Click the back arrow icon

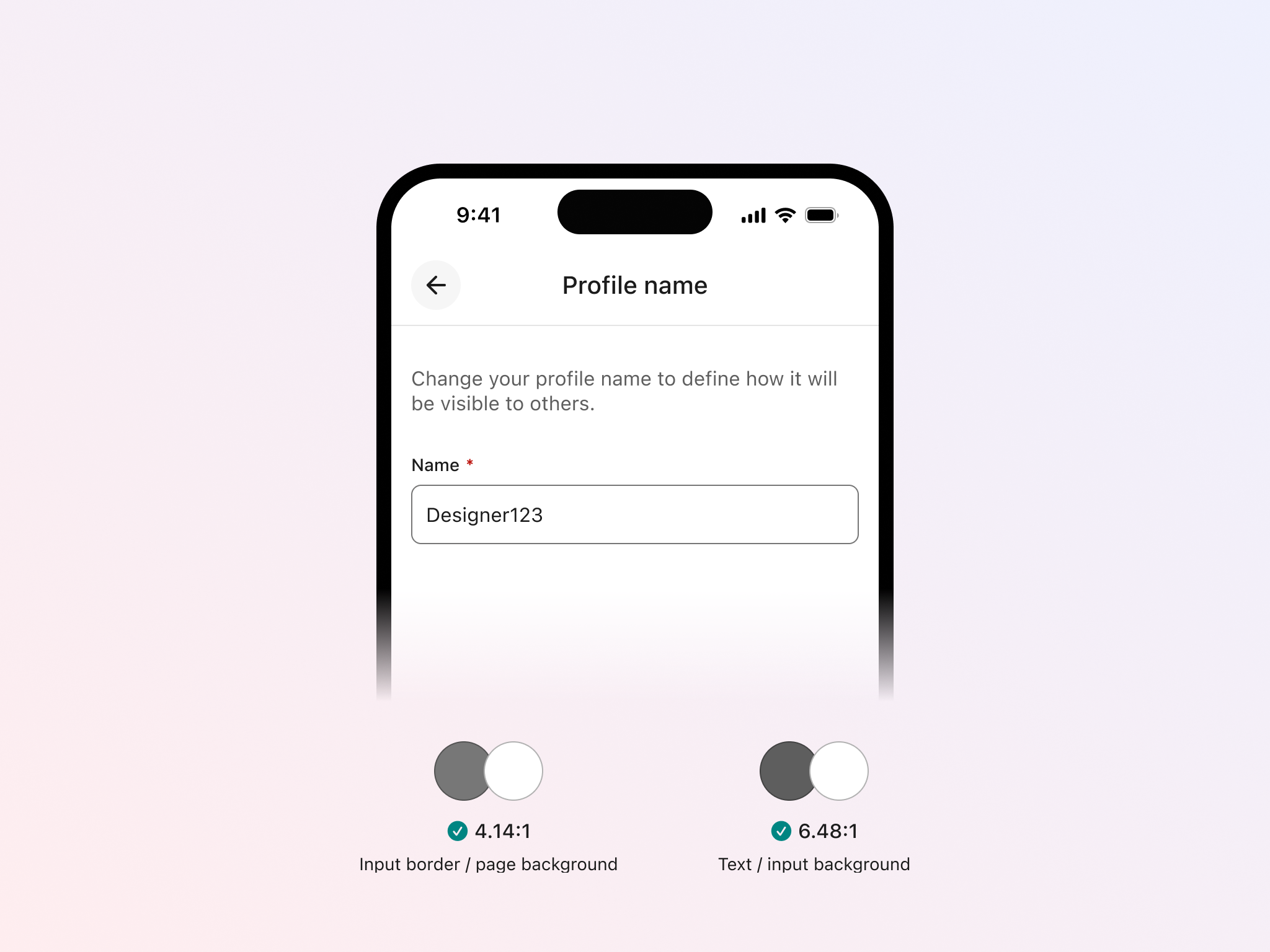(435, 285)
